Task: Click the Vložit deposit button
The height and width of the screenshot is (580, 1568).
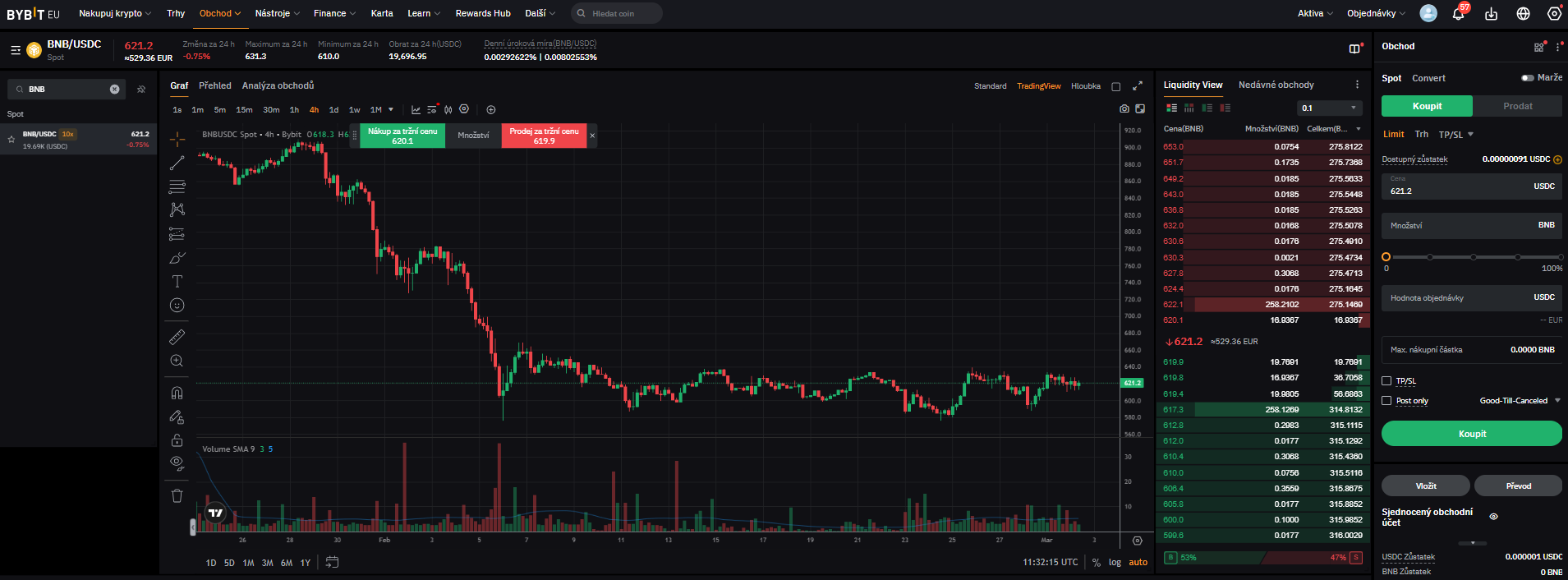Action: click(x=1425, y=486)
